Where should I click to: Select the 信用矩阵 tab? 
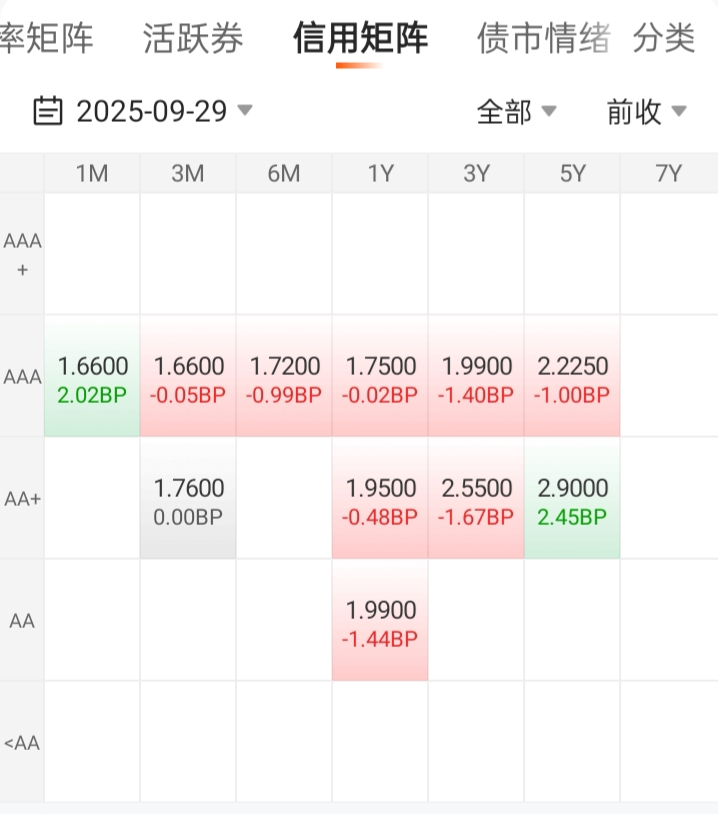pyautogui.click(x=360, y=39)
